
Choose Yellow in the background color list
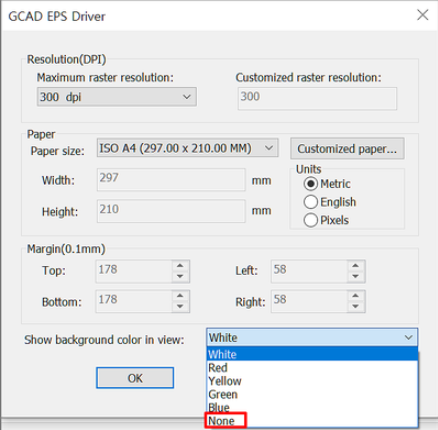(225, 381)
